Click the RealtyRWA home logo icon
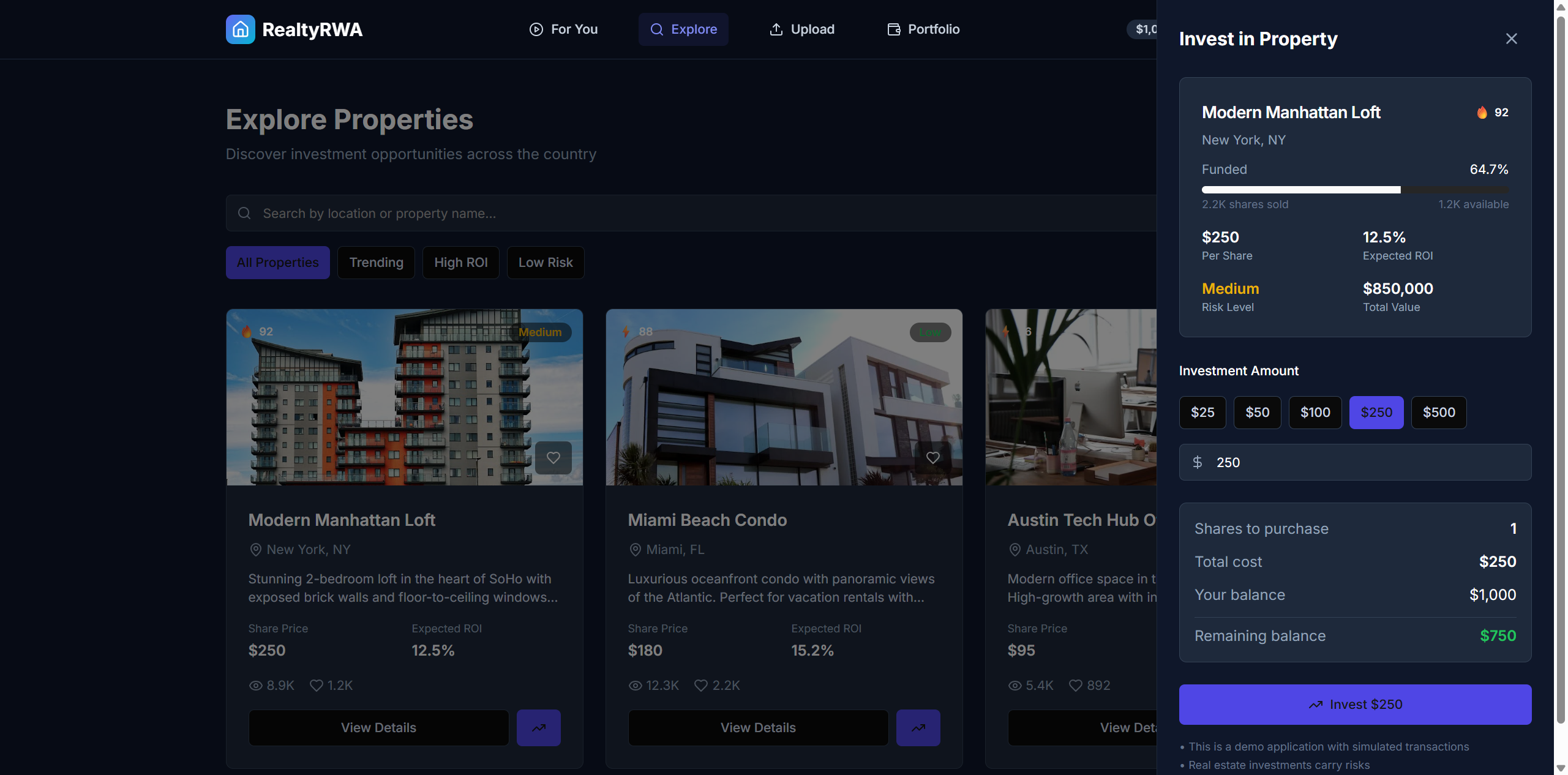 pos(240,29)
